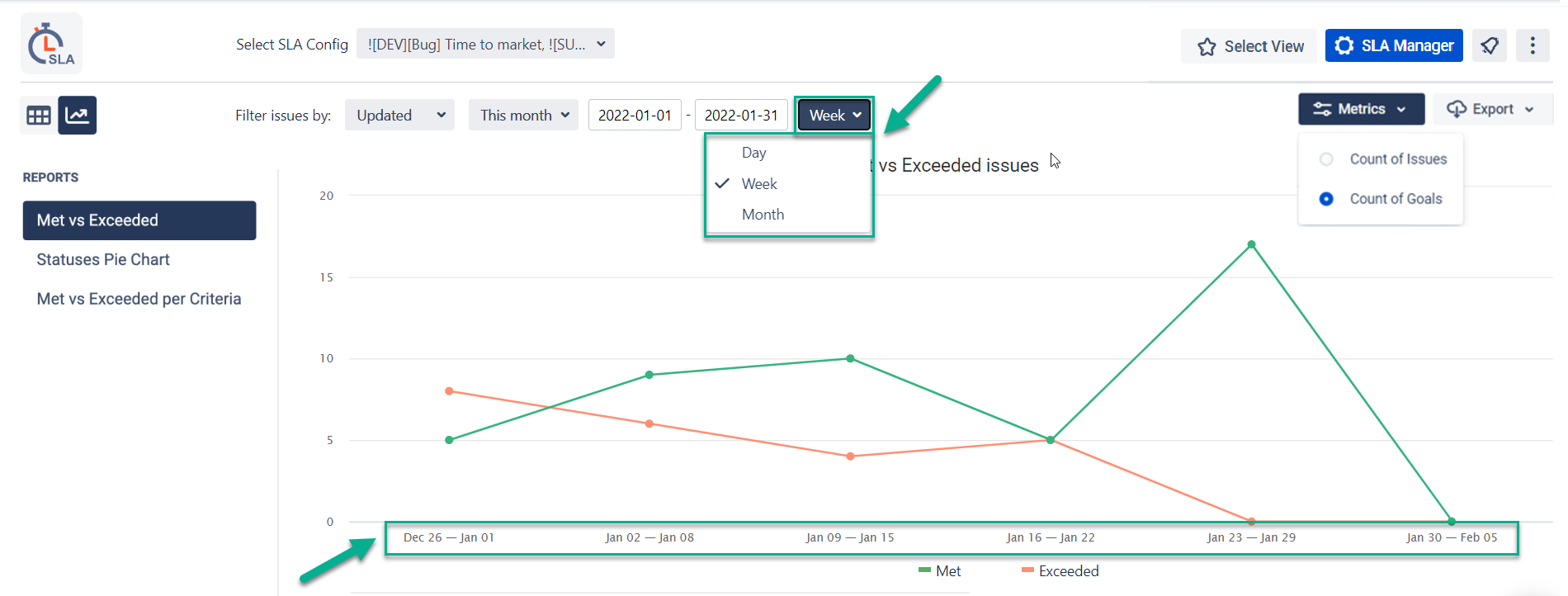Viewport: 1568px width, 596px height.
Task: Click the star icon in Select View
Action: pyautogui.click(x=1207, y=47)
